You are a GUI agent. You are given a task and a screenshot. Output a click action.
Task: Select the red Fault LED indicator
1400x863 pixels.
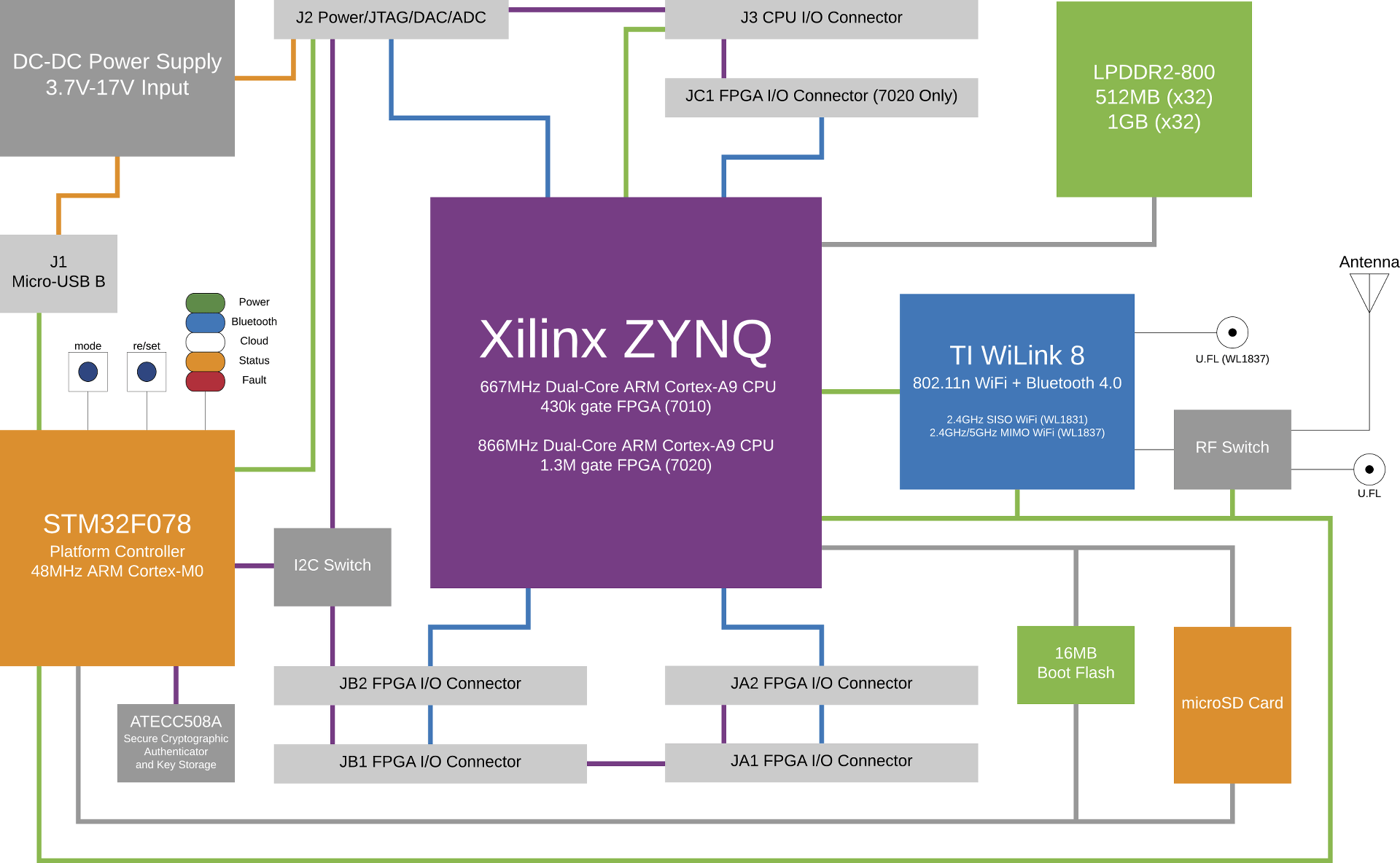pos(205,381)
